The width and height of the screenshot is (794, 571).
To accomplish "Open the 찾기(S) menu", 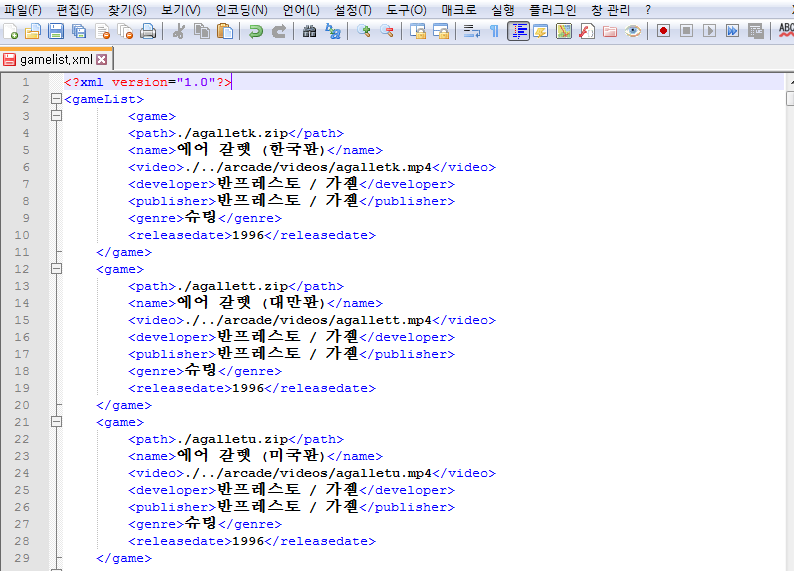I will coord(127,10).
